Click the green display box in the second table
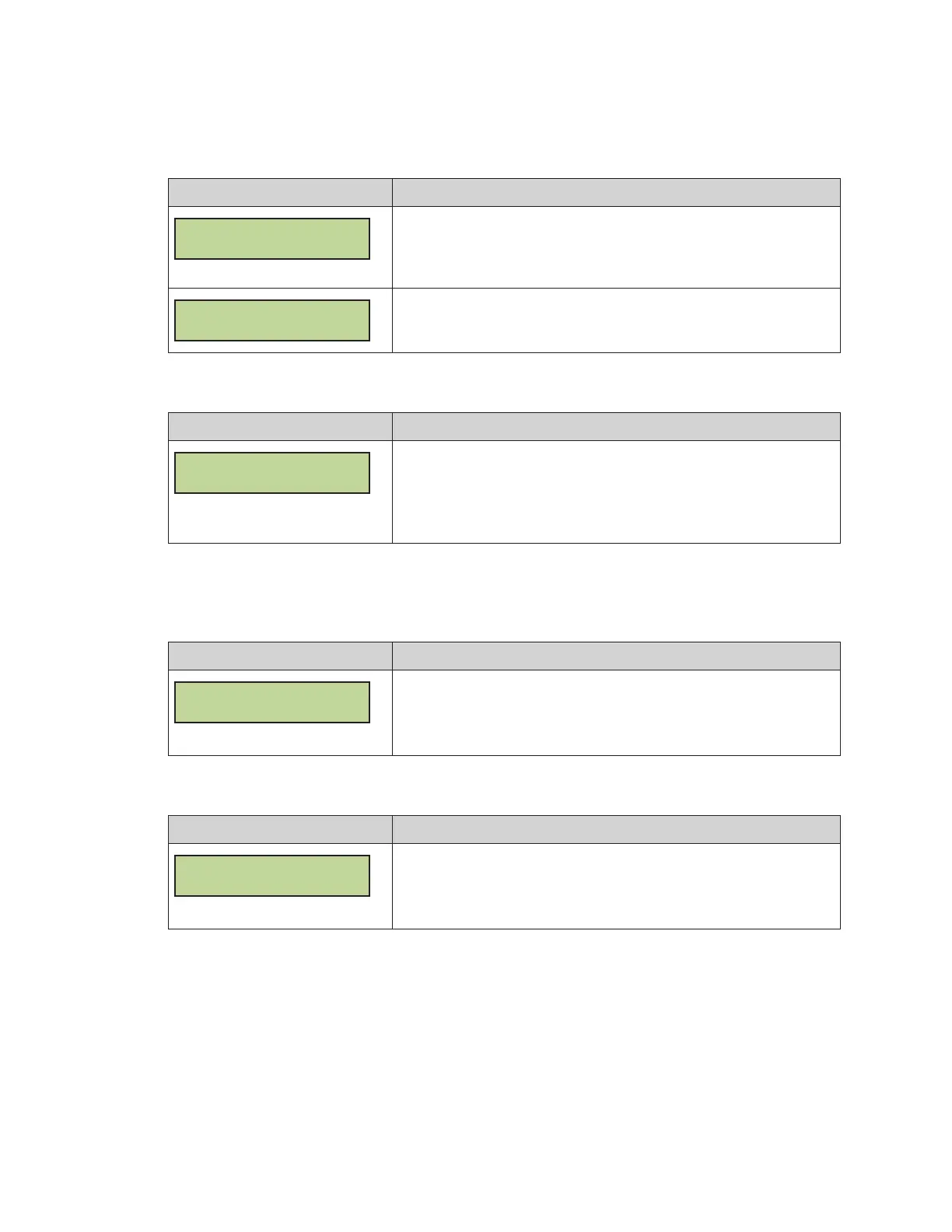 [272, 473]
